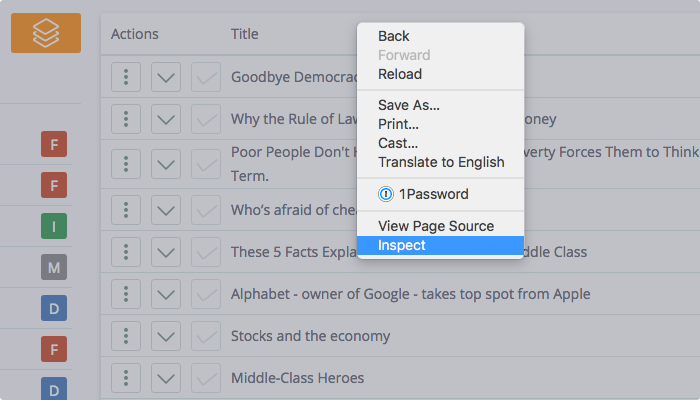700x400 pixels.
Task: Open three-dot actions for Goodbye Democracy row
Action: [x=126, y=77]
